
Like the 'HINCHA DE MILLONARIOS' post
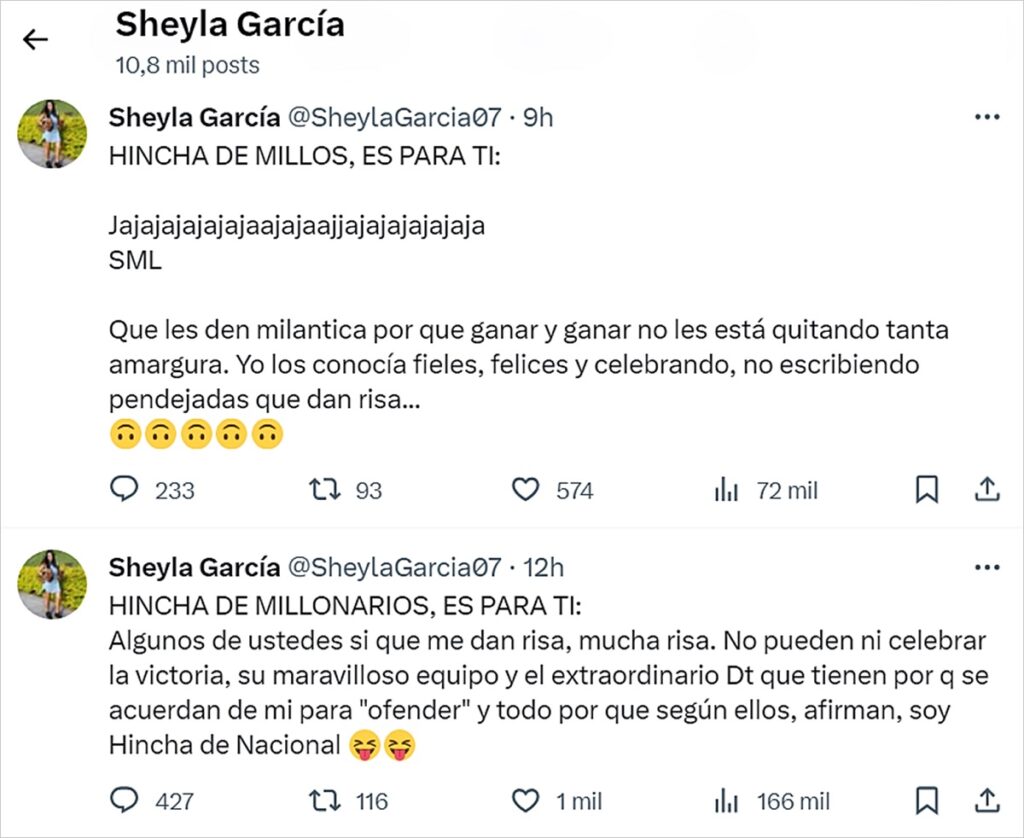tap(526, 801)
